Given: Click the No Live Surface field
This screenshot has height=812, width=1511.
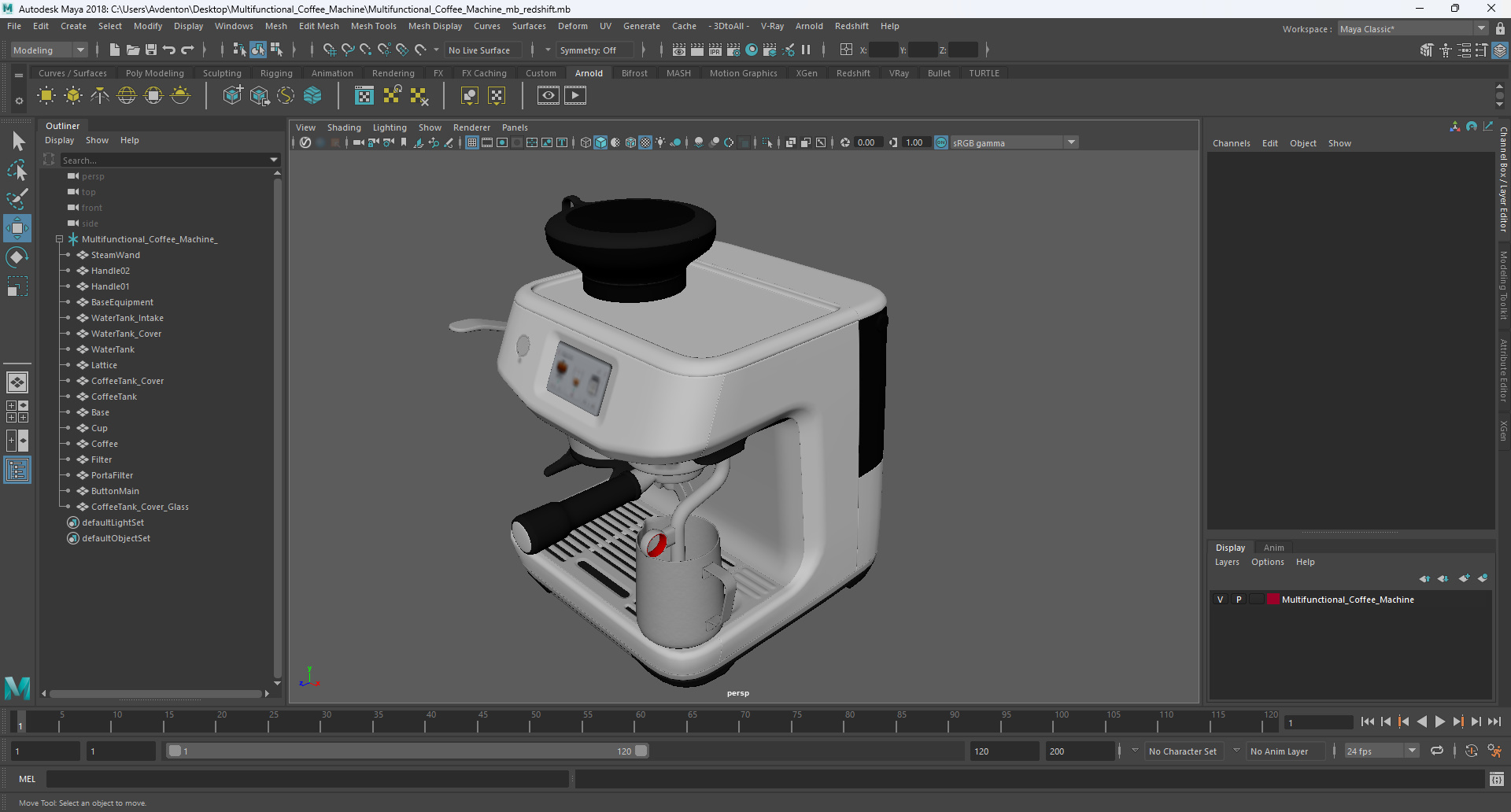Looking at the screenshot, I should click(479, 50).
